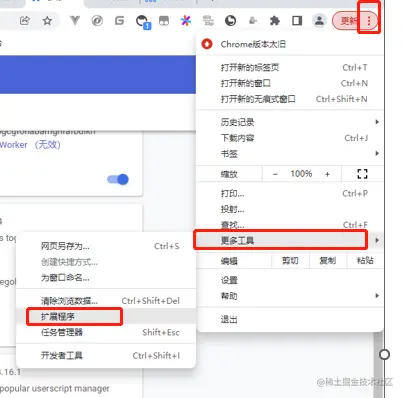This screenshot has width=404, height=398.
Task: Open the user profile avatar
Action: click(x=319, y=21)
